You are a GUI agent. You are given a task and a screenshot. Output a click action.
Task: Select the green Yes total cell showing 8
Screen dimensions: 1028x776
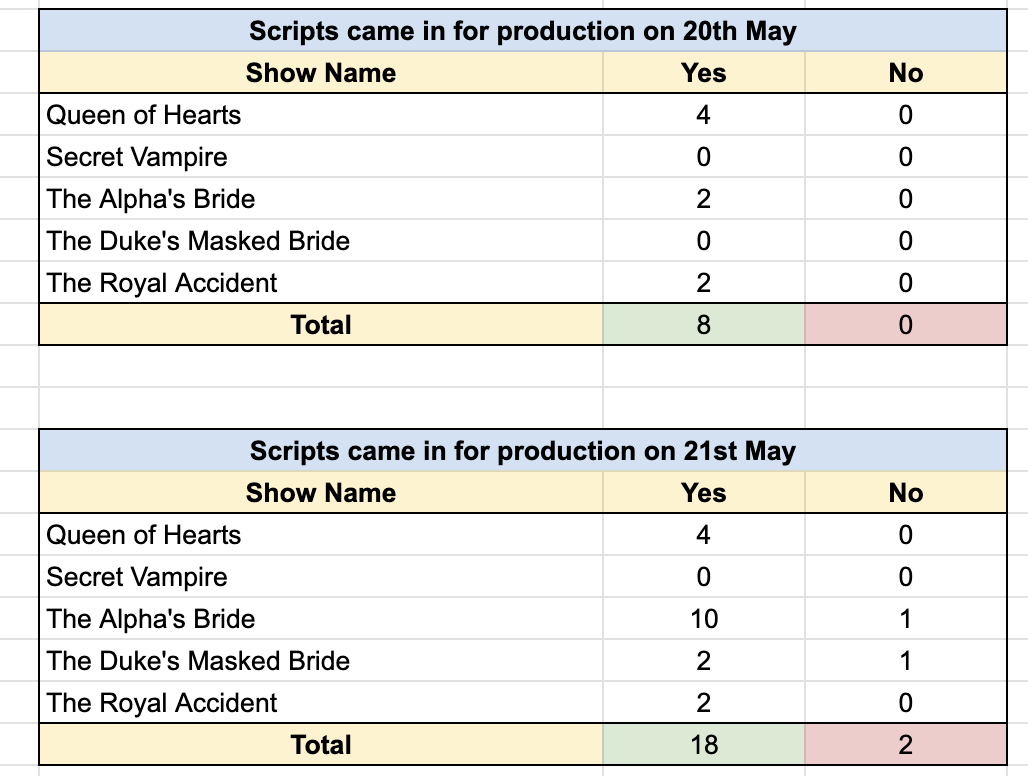(703, 324)
